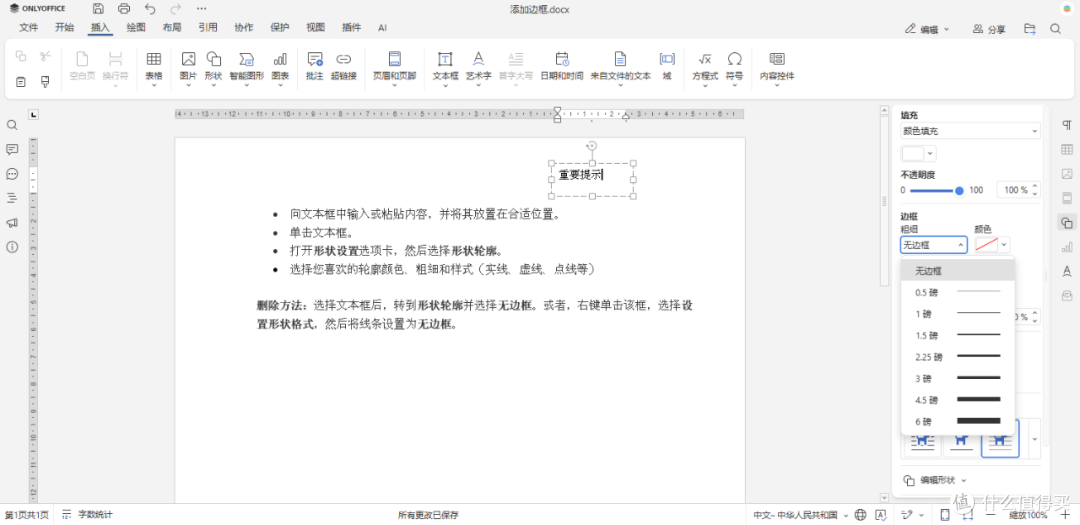
Task: Select 1.5 磅 border thickness
Action: [957, 336]
